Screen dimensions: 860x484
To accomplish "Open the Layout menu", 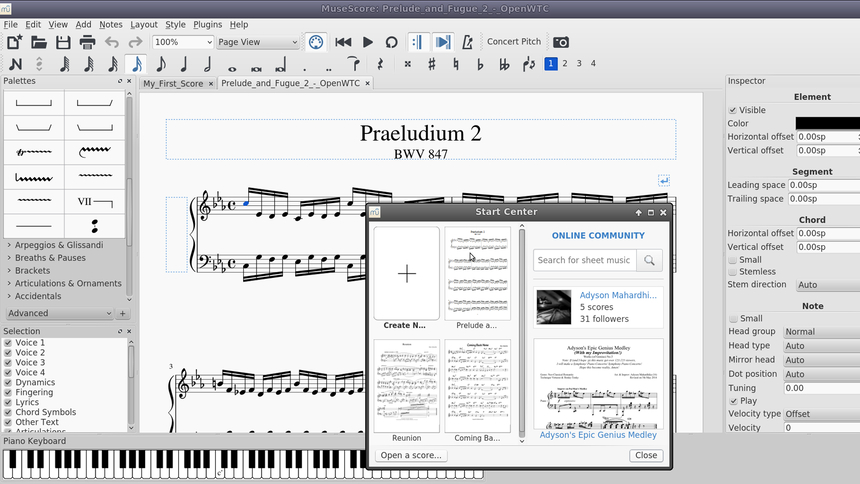I will [144, 25].
